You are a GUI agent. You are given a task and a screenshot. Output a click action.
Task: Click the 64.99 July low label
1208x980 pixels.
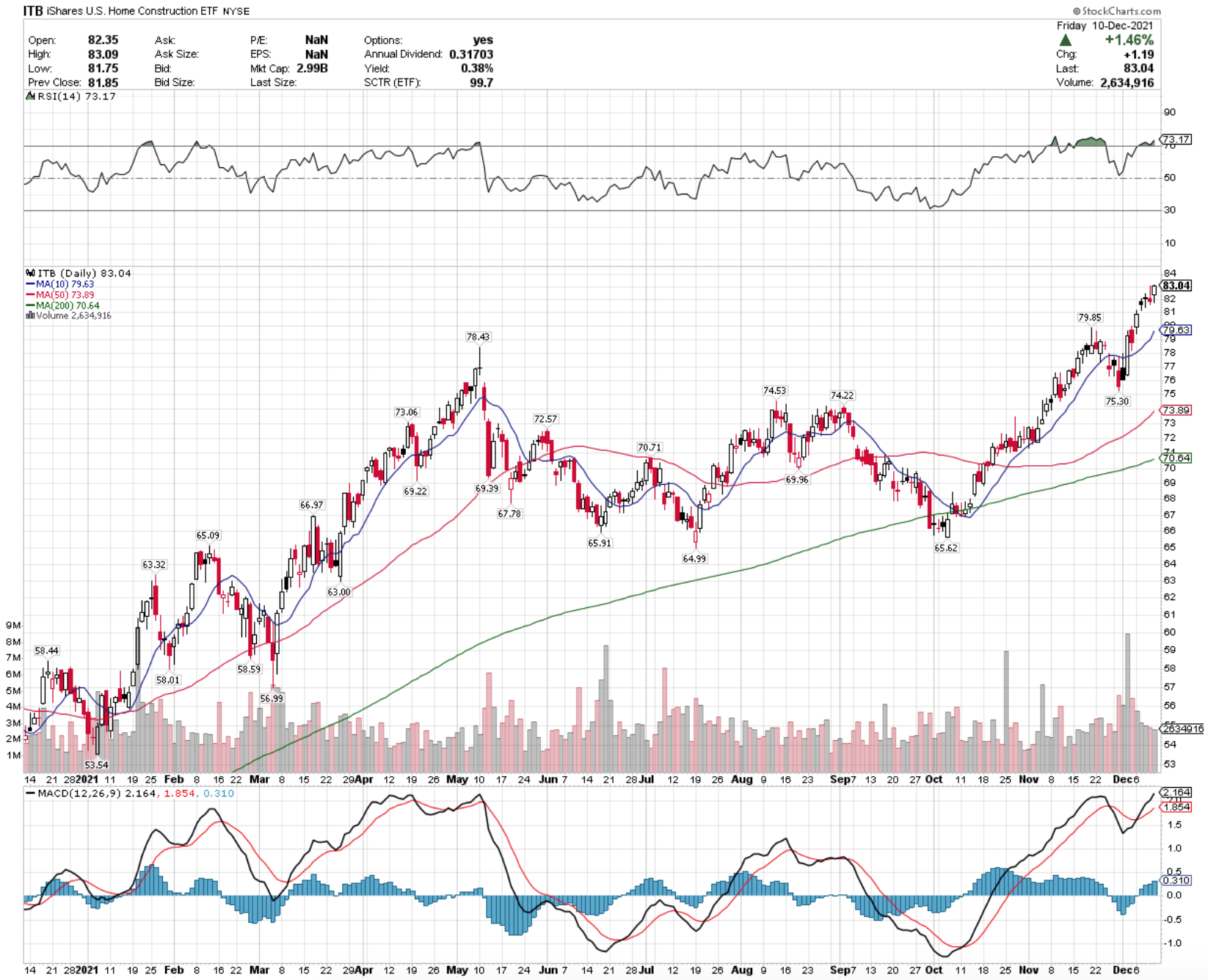click(x=694, y=559)
